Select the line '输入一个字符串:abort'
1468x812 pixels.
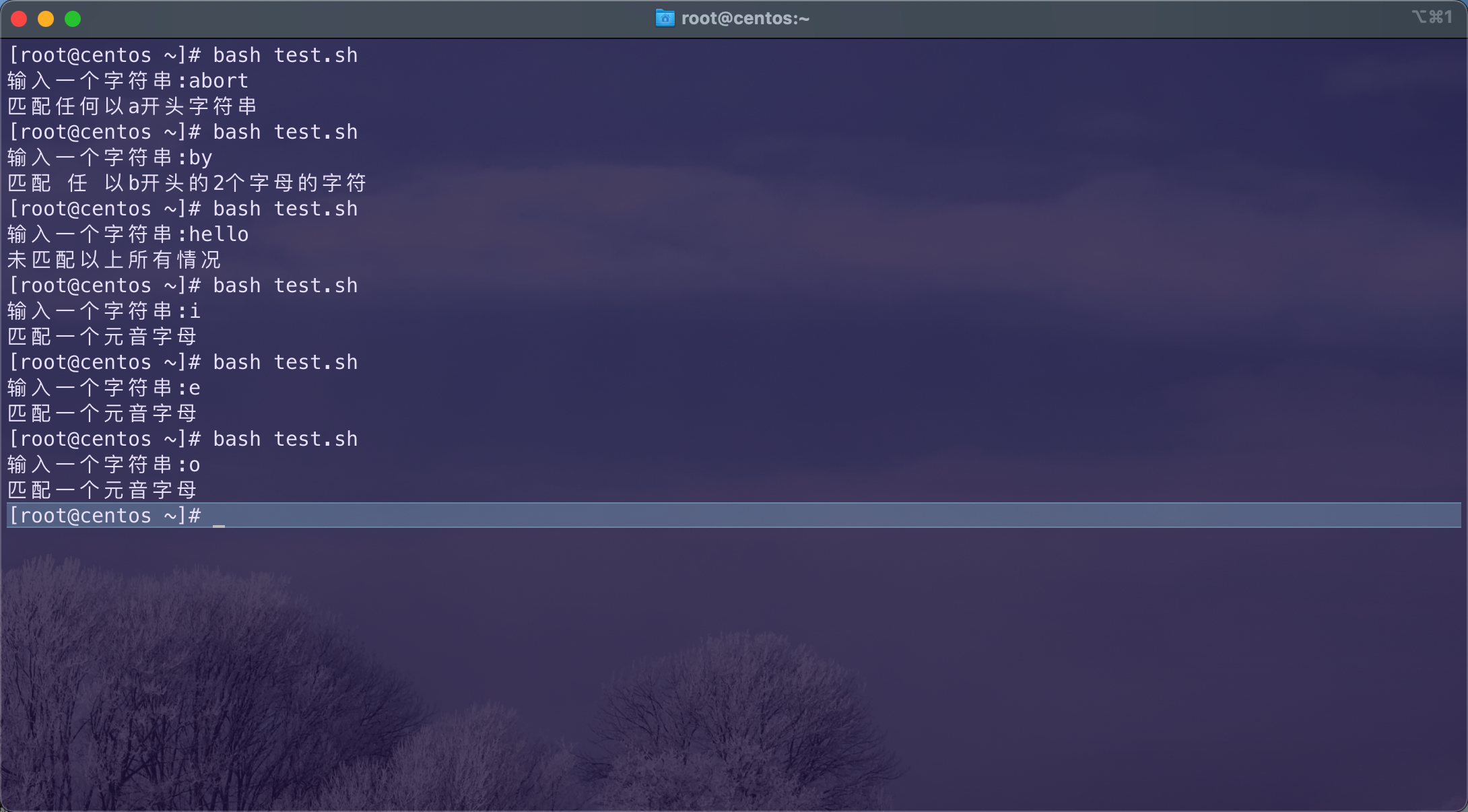pyautogui.click(x=128, y=81)
